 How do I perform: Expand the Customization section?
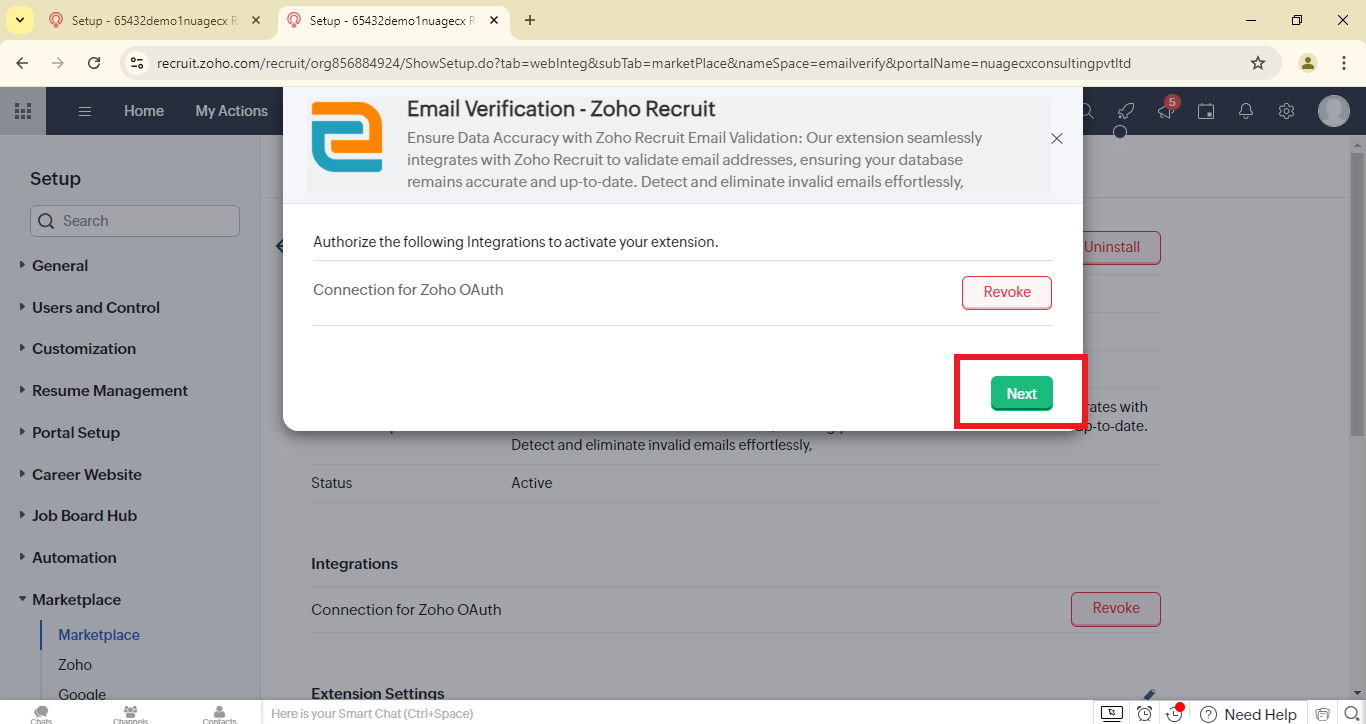click(x=84, y=349)
